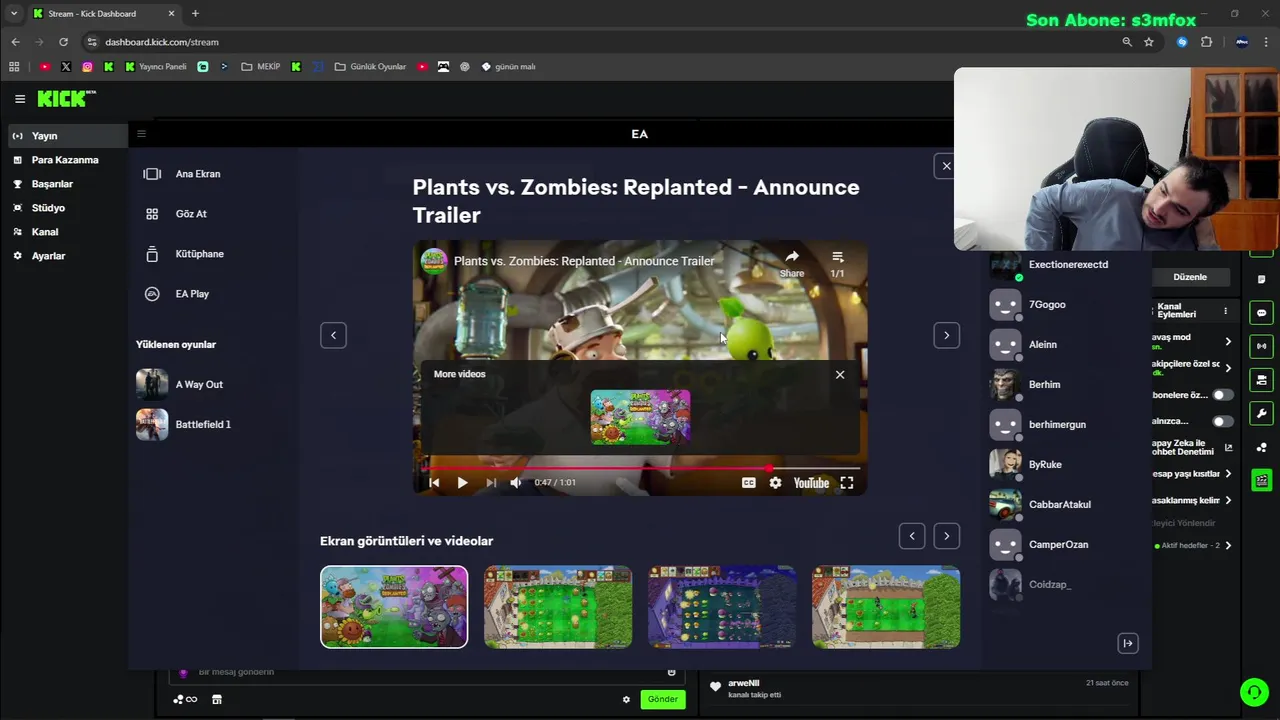The height and width of the screenshot is (720, 1280).
Task: Collapse friends list with arrow icon
Action: [1127, 643]
